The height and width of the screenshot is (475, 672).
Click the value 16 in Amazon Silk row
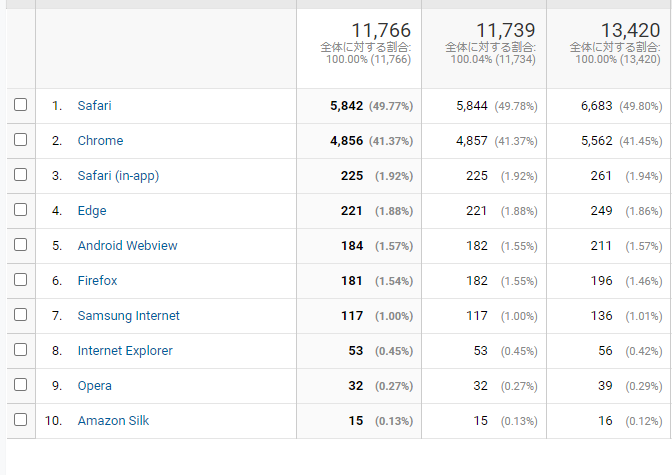click(605, 421)
